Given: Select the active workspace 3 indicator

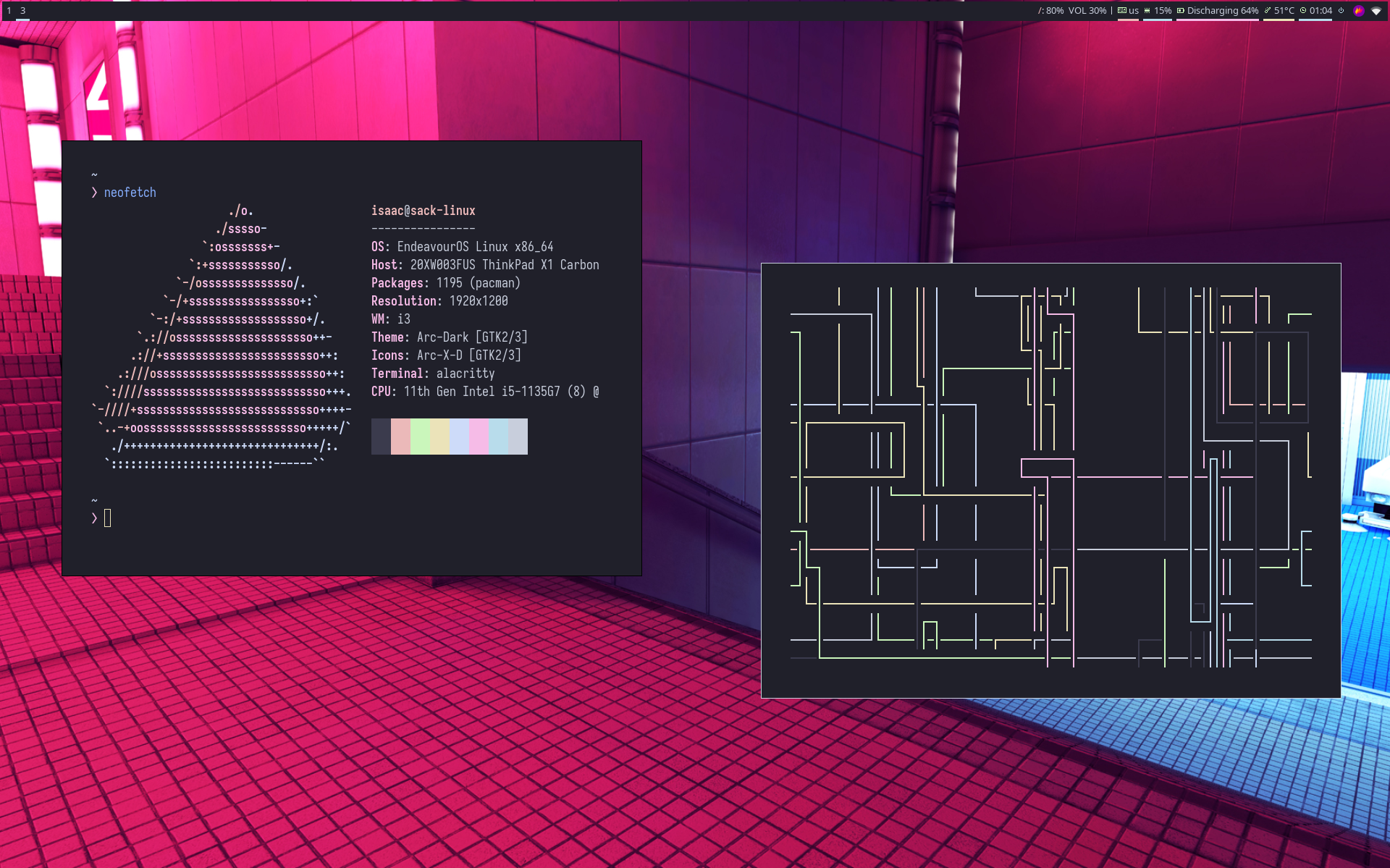Looking at the screenshot, I should point(24,11).
